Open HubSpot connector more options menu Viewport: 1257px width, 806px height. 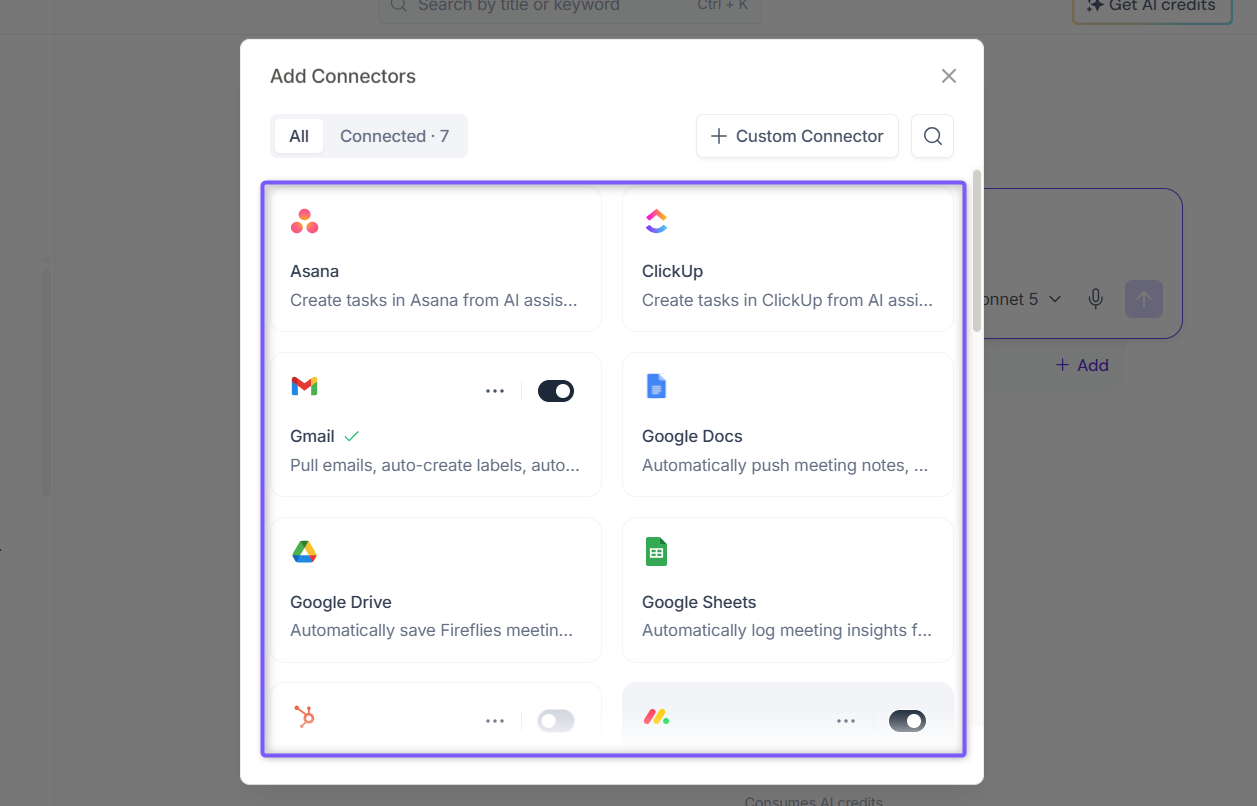(x=495, y=721)
